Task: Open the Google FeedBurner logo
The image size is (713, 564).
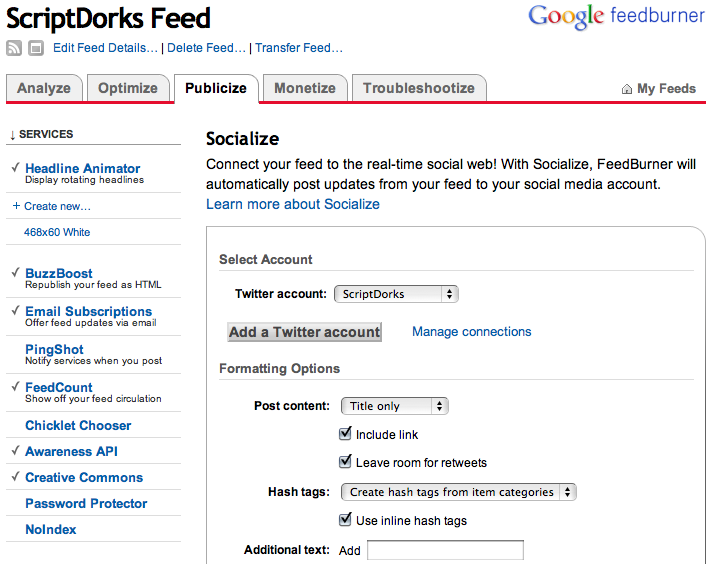Action: point(616,17)
